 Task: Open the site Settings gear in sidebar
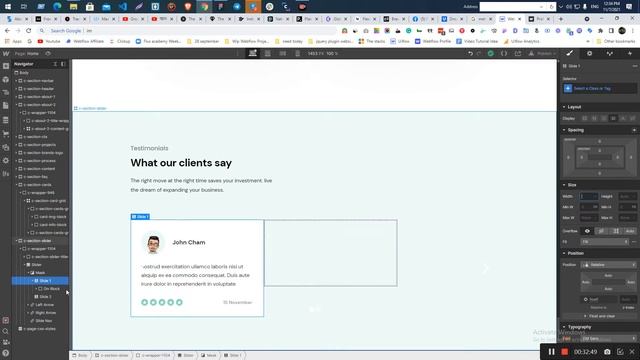[6, 160]
